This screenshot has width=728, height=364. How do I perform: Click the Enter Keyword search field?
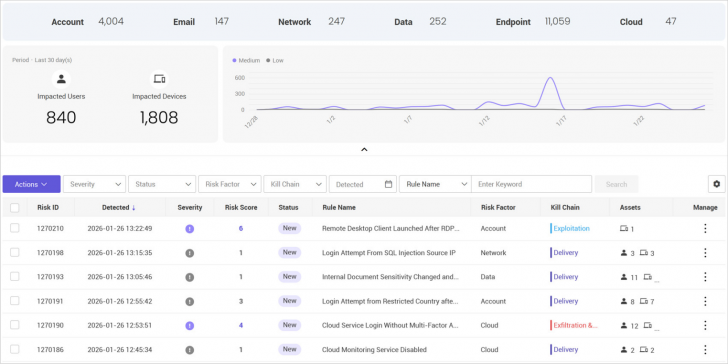(x=532, y=184)
